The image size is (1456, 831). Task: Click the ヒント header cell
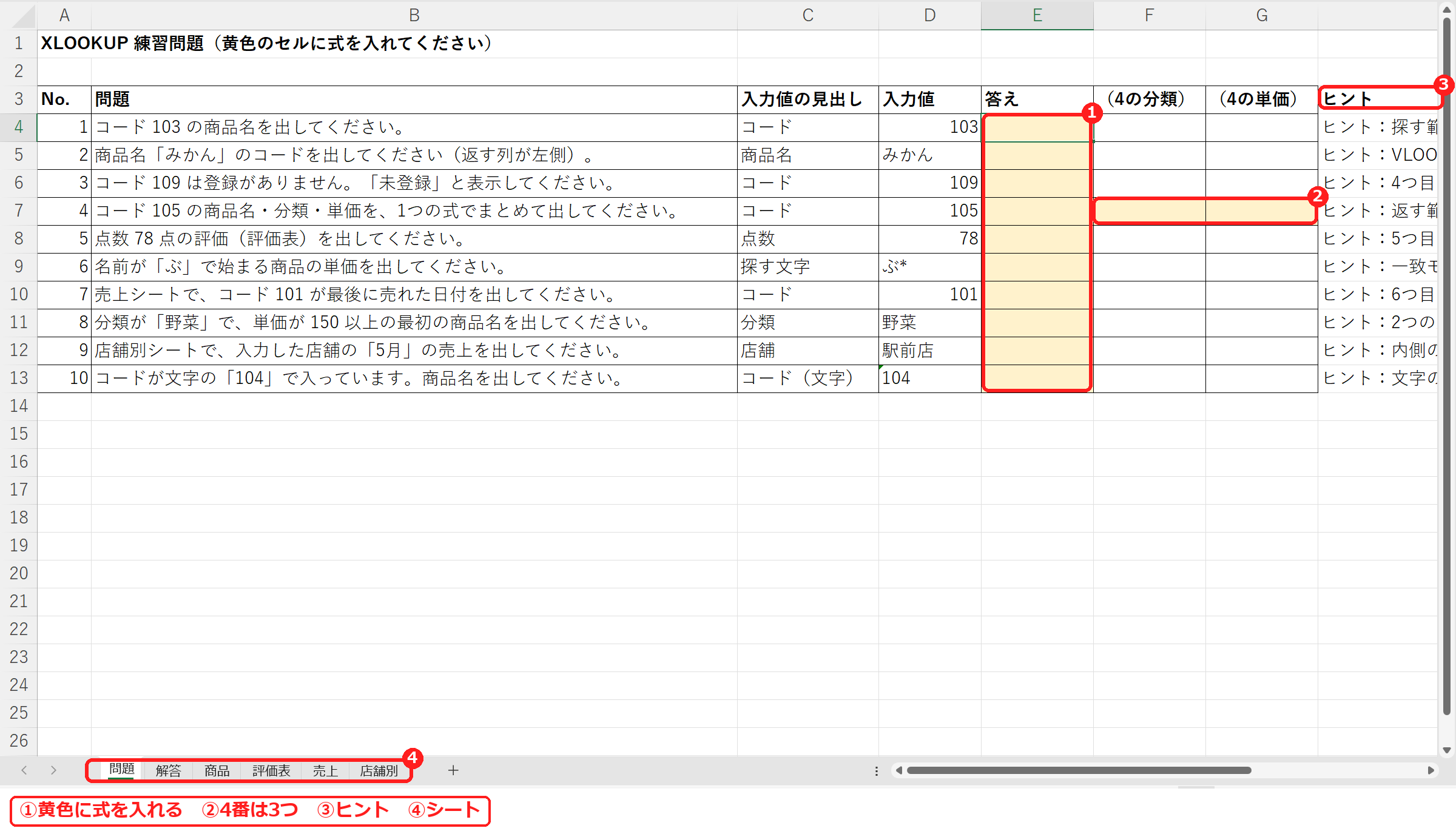click(x=1378, y=99)
